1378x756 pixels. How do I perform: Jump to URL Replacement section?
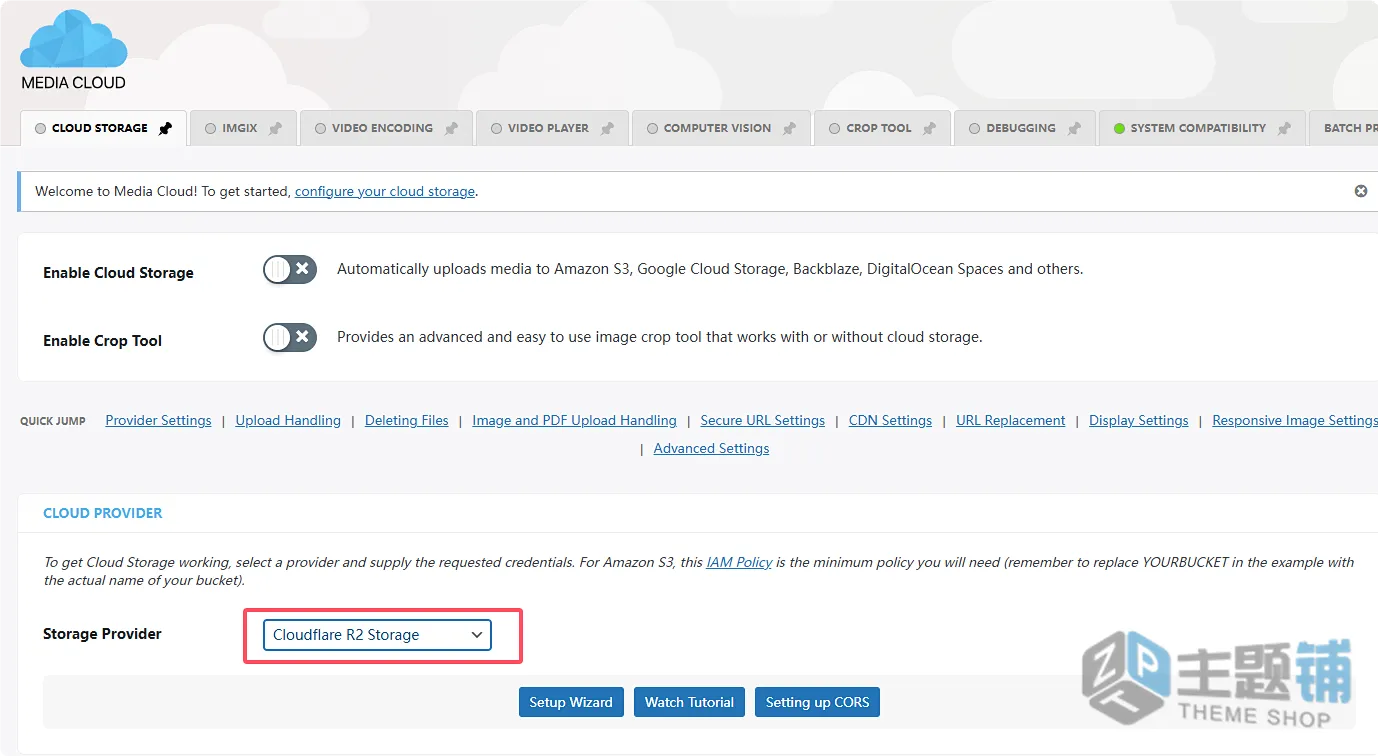(1011, 421)
